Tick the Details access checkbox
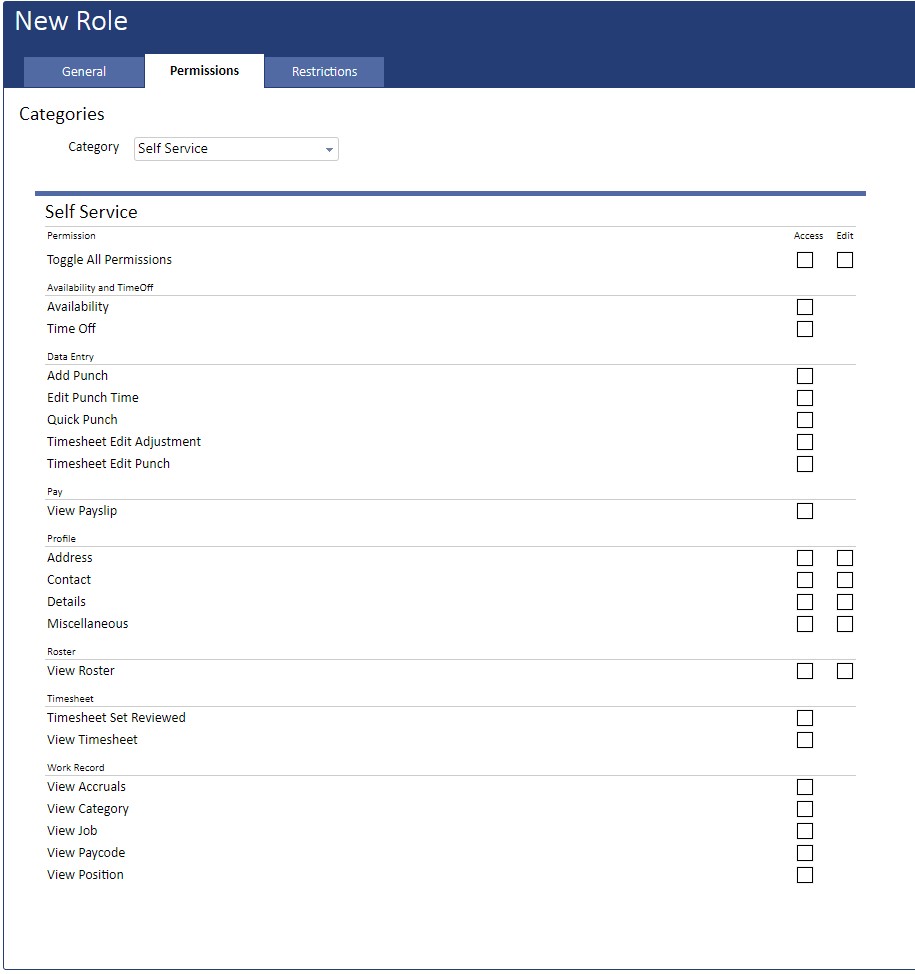Screen dimensions: 915x974 pyautogui.click(x=804, y=602)
